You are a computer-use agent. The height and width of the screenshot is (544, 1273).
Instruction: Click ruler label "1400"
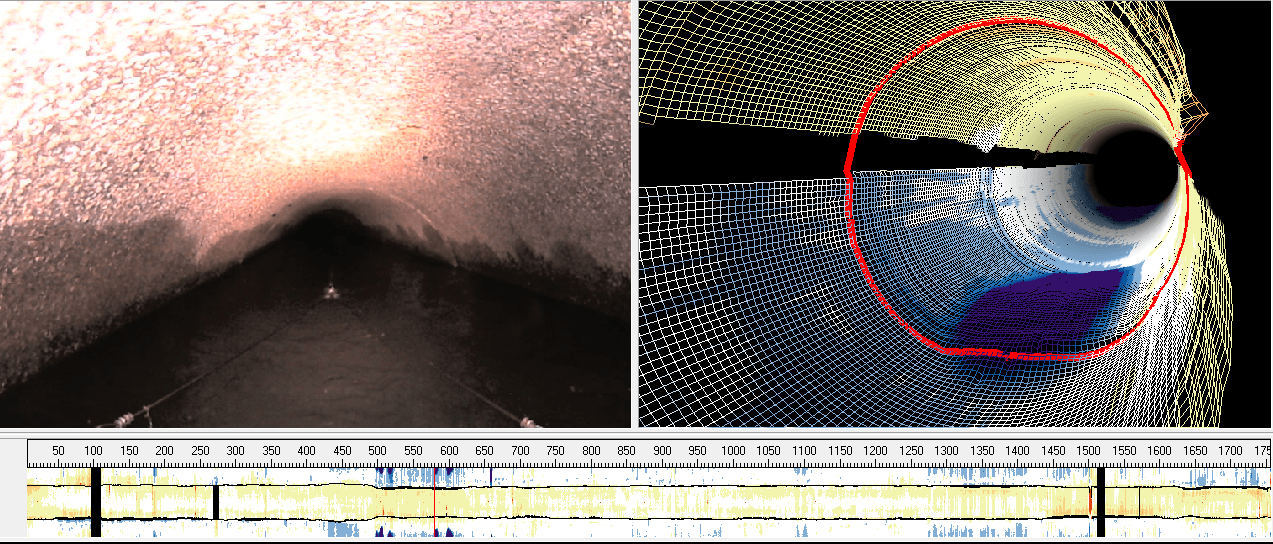pyautogui.click(x=1017, y=452)
